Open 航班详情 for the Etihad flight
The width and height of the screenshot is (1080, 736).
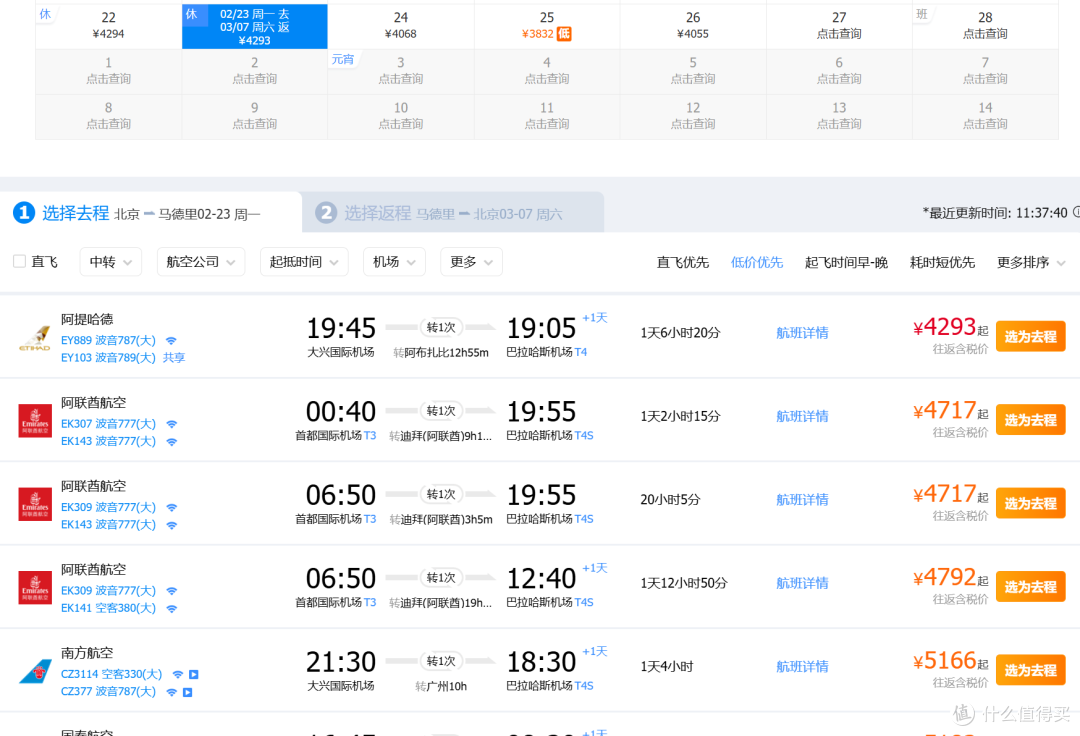coord(802,333)
